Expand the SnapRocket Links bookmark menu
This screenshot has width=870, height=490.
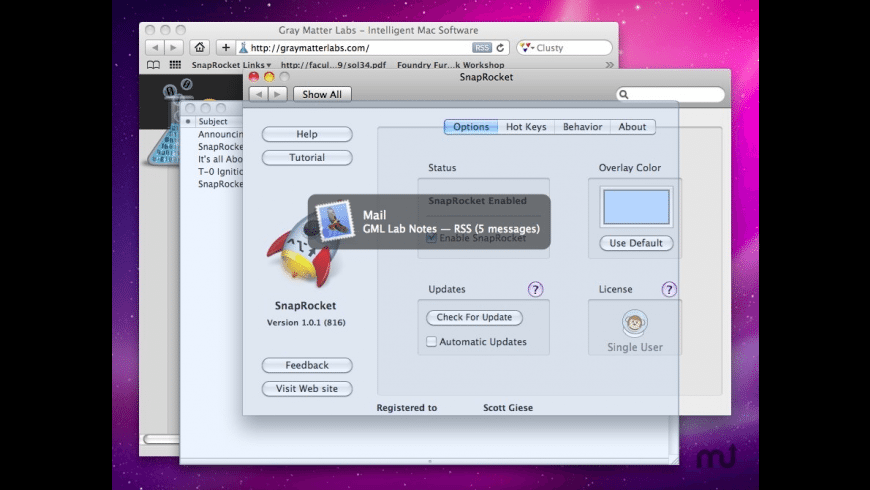coord(231,65)
